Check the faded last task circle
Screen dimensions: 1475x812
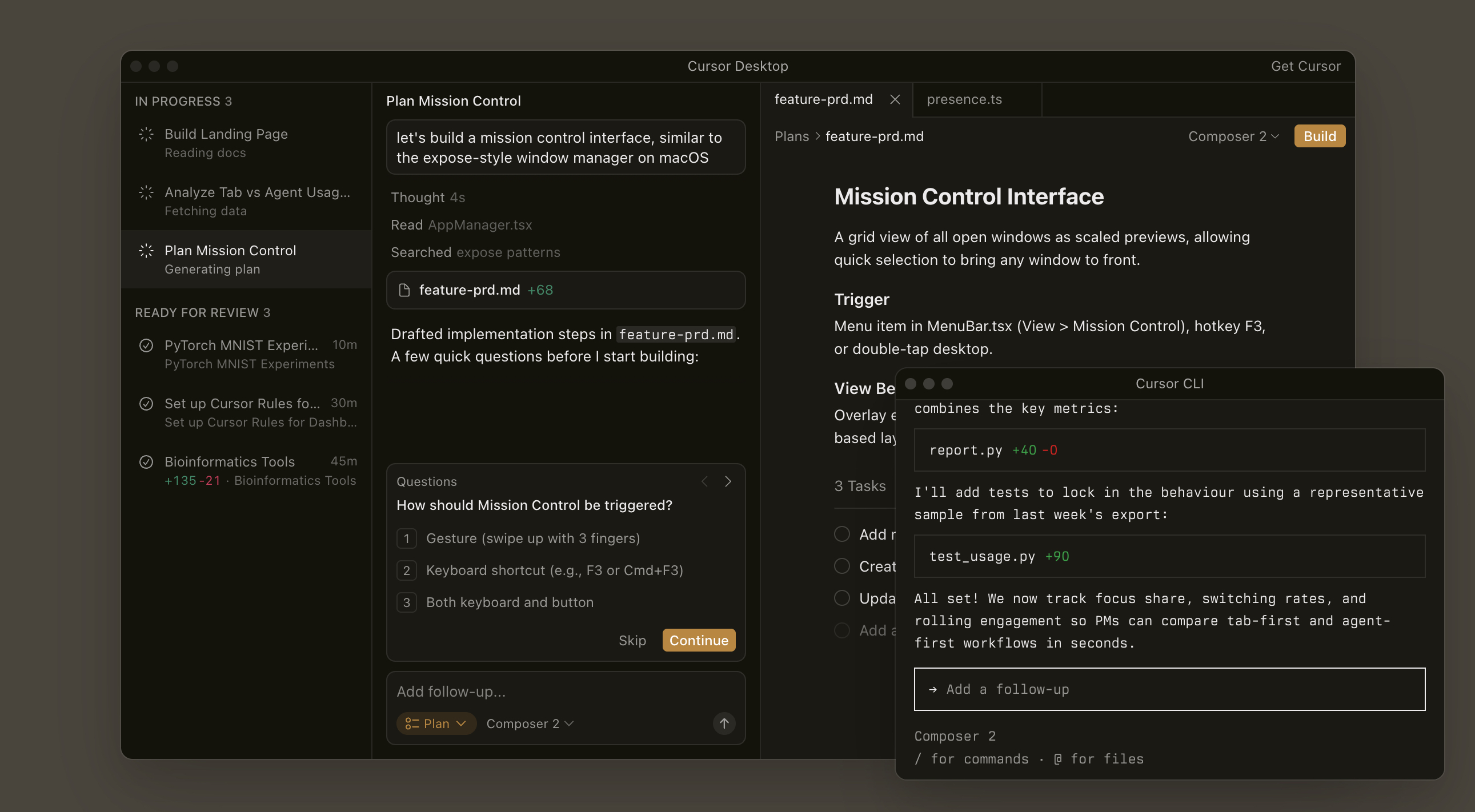(841, 630)
